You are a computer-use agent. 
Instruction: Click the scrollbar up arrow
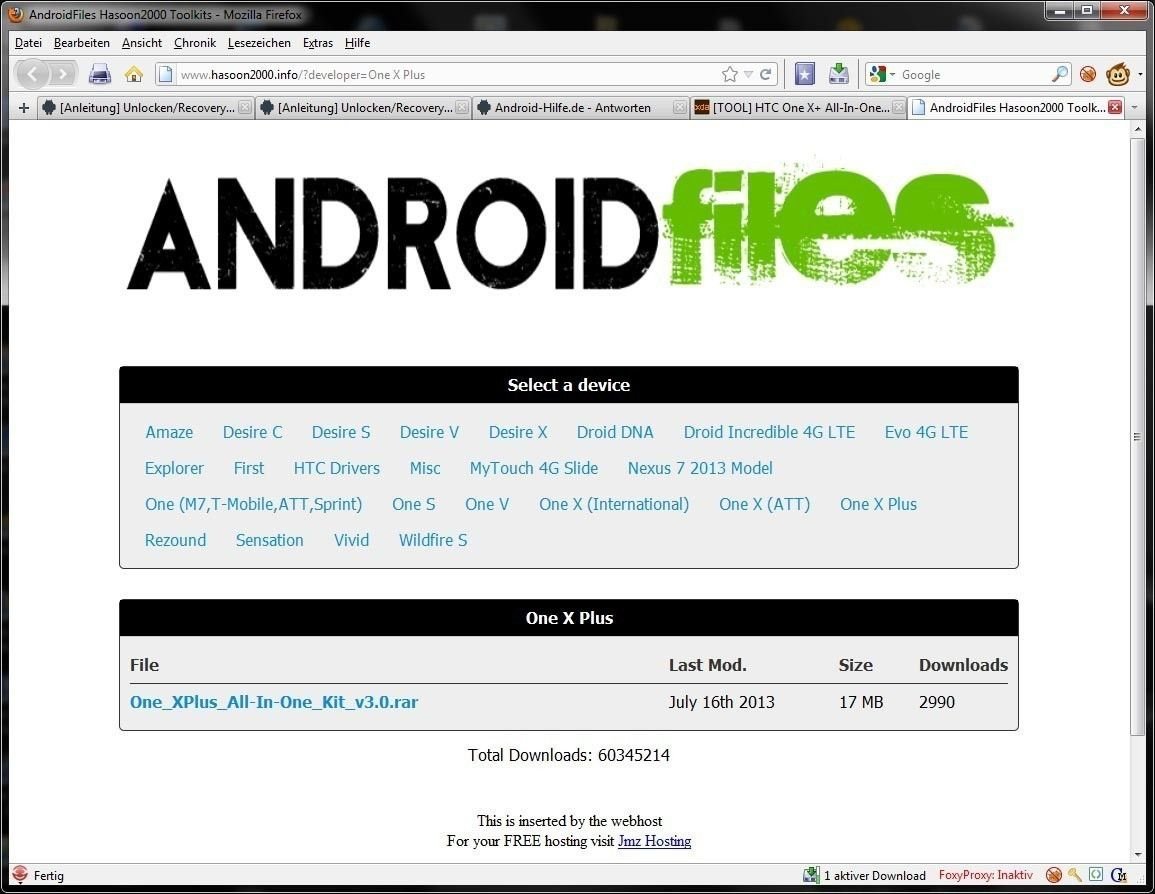(x=1137, y=129)
